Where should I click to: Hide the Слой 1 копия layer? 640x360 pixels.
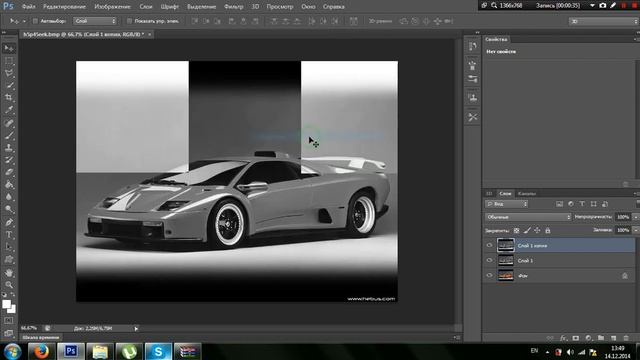tap(489, 245)
